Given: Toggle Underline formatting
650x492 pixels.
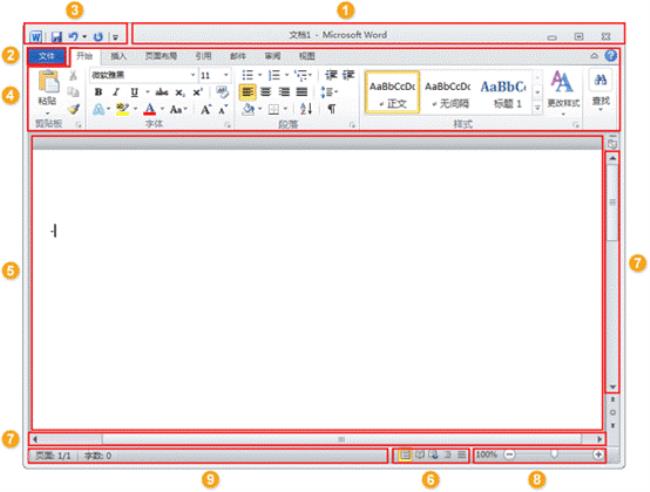Looking at the screenshot, I should pos(134,92).
